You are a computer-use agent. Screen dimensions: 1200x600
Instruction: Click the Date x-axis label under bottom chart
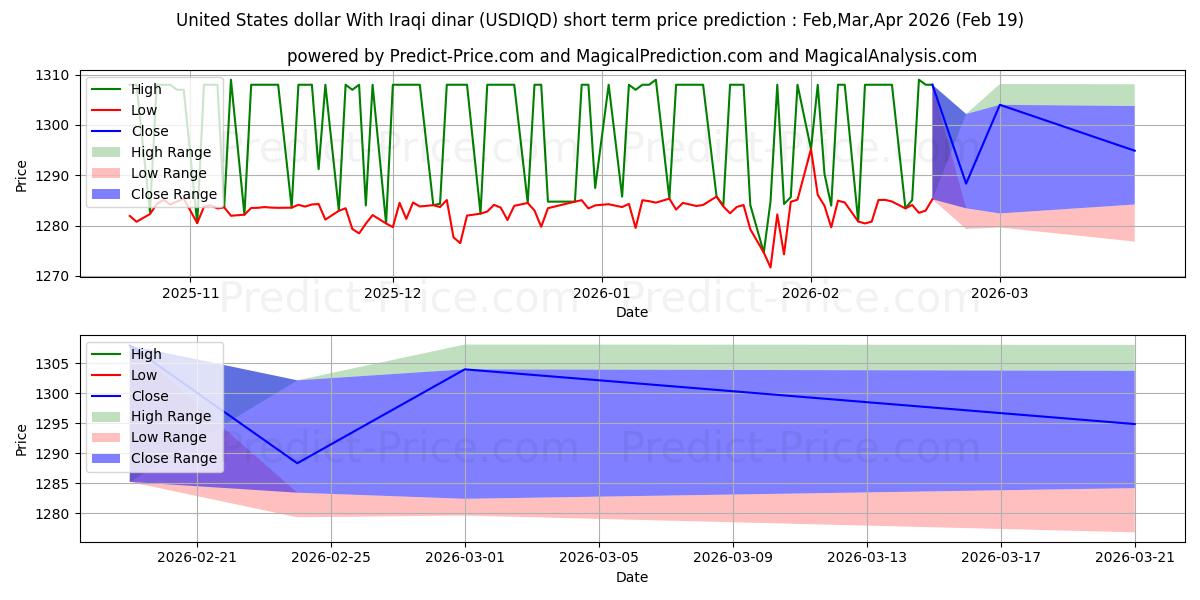point(631,577)
